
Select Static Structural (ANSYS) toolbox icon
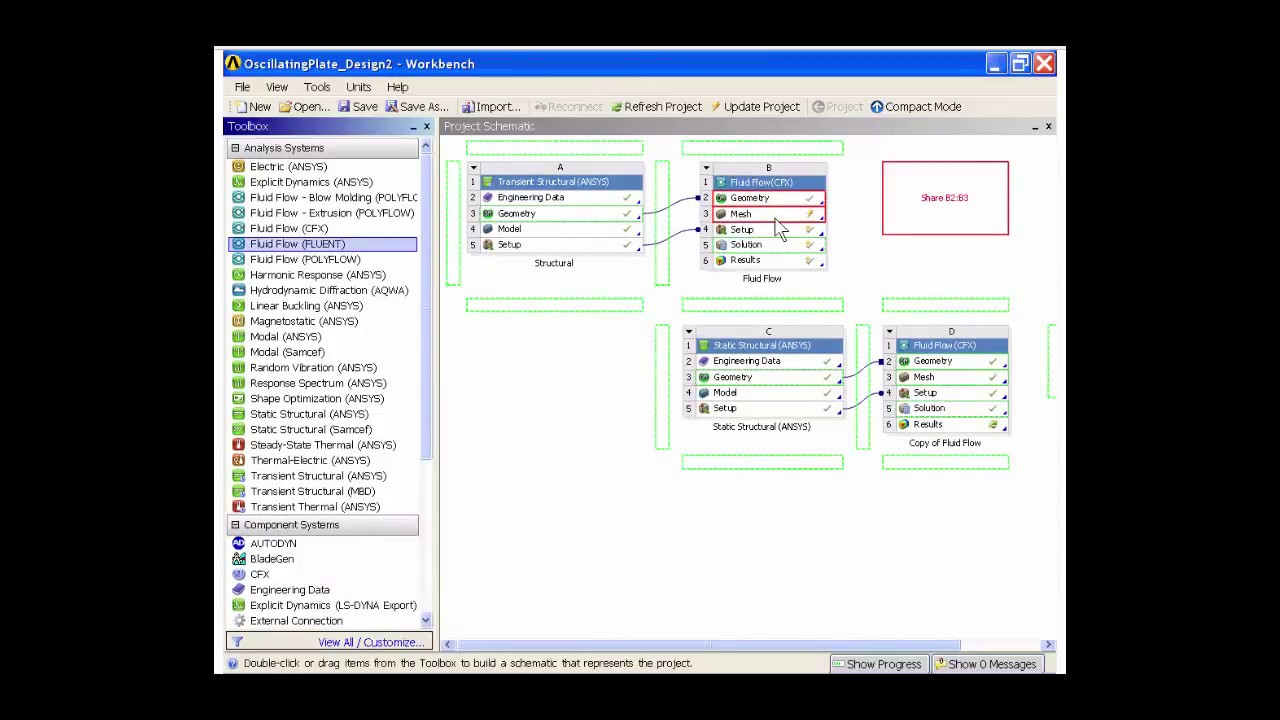[x=238, y=414]
